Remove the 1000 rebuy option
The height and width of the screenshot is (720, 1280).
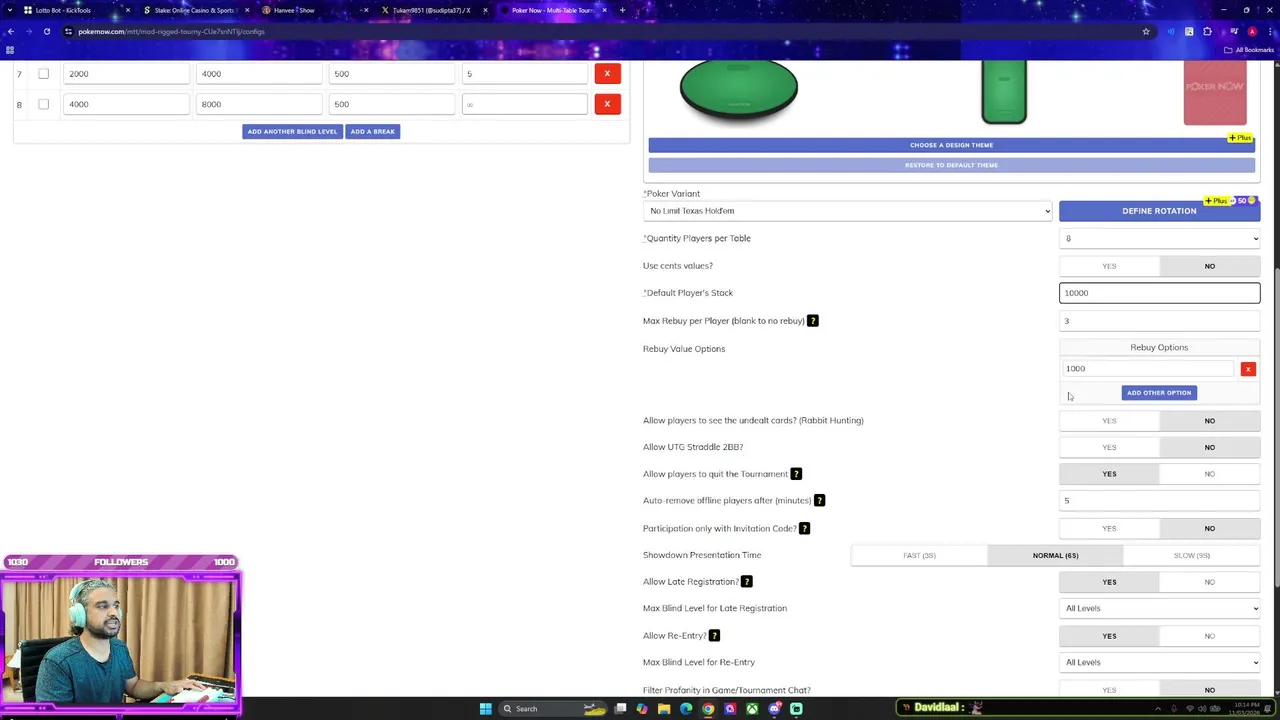pyautogui.click(x=1248, y=369)
